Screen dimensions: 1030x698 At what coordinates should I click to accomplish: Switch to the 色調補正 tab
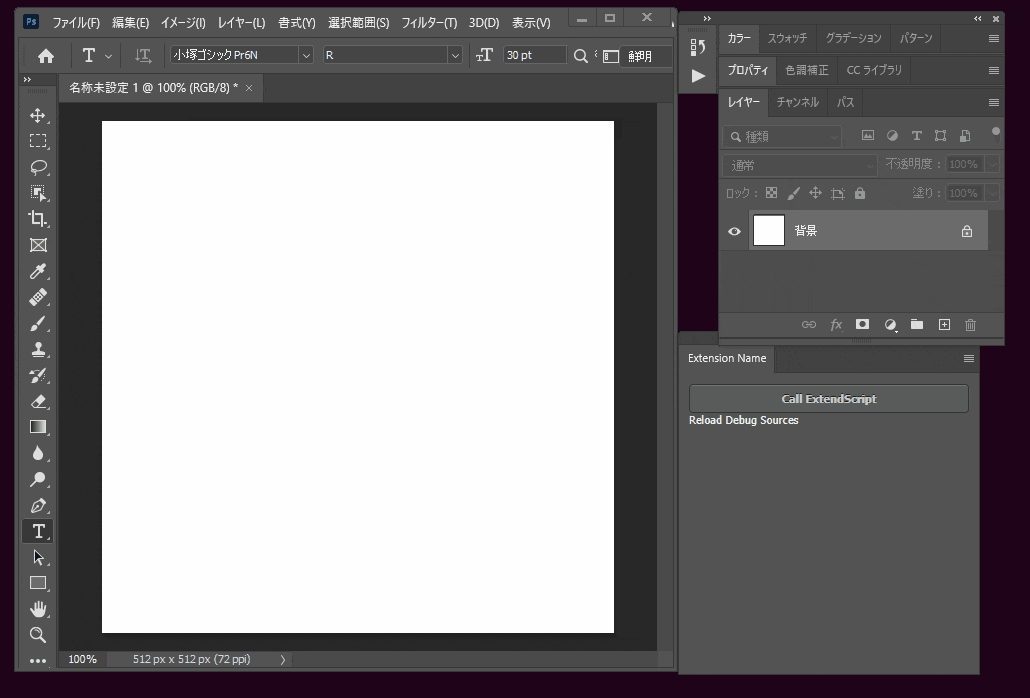click(x=807, y=70)
